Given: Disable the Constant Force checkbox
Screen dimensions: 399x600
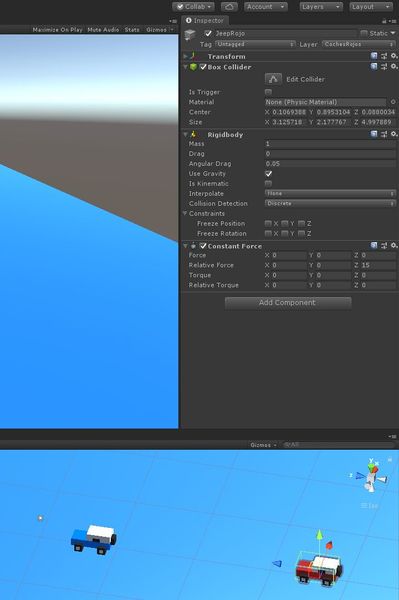Looking at the screenshot, I should [203, 246].
